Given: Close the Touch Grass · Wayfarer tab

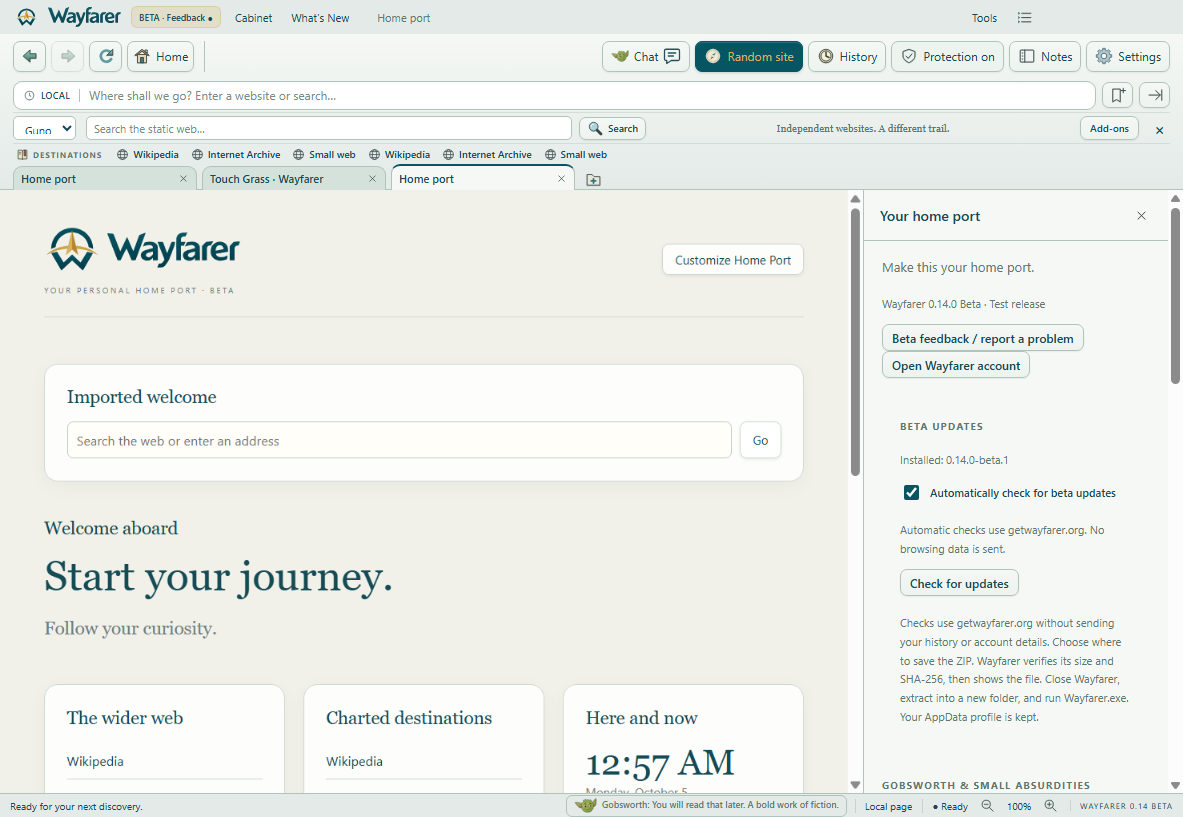Looking at the screenshot, I should (372, 179).
